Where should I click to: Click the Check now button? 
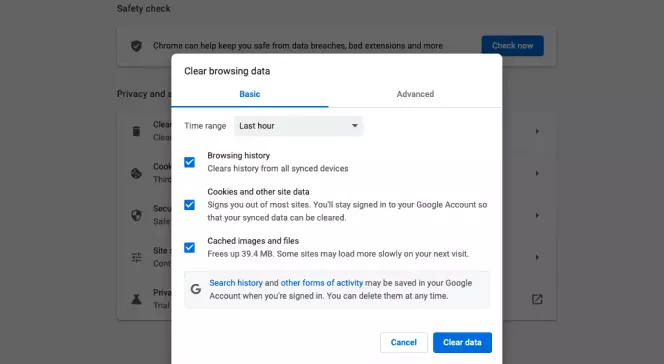[x=512, y=46]
